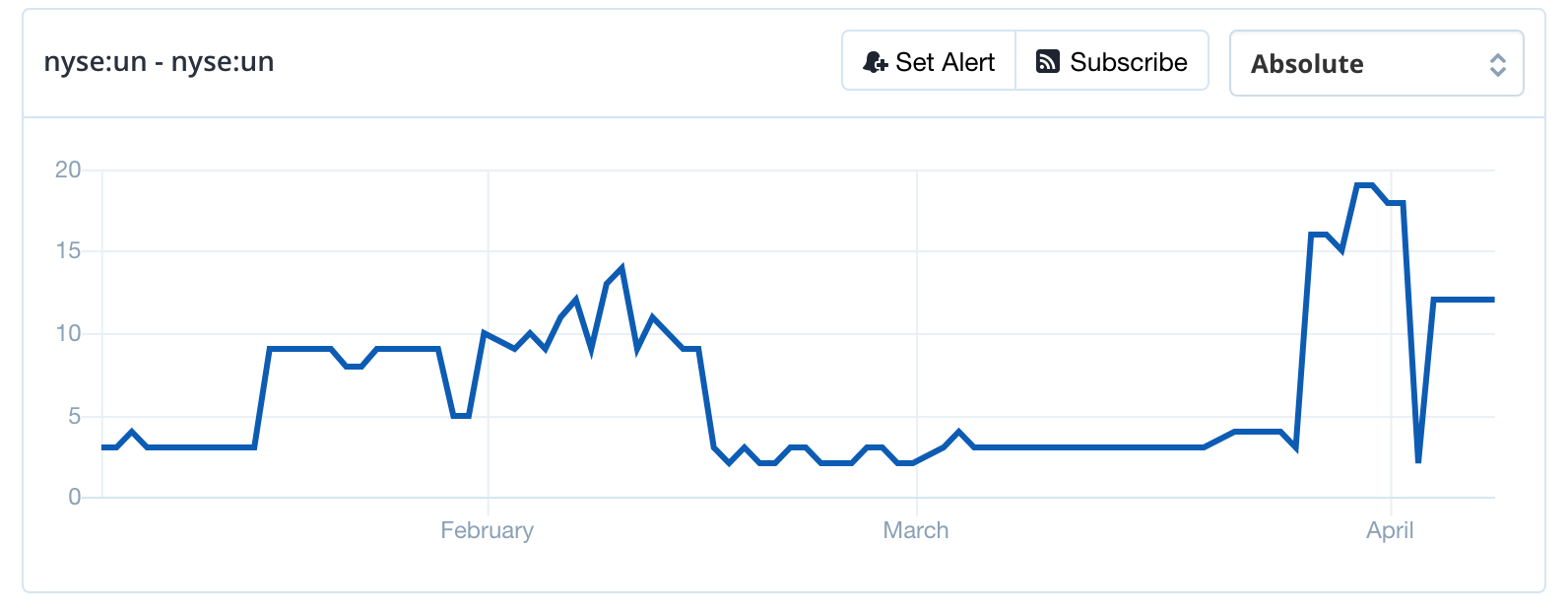Viewport: 1568px width, 613px height.
Task: Click the March label on the x-axis
Action: point(916,530)
